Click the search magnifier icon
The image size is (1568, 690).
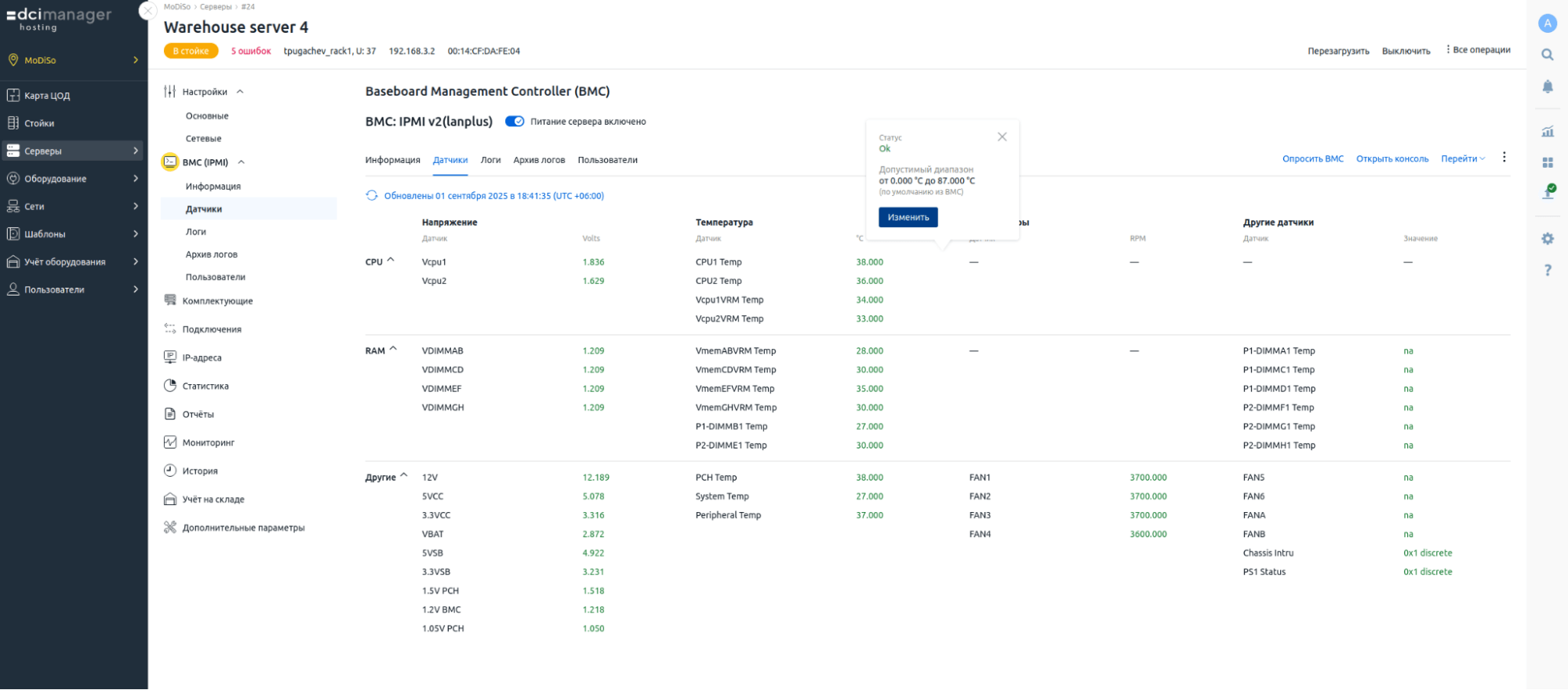click(1547, 55)
